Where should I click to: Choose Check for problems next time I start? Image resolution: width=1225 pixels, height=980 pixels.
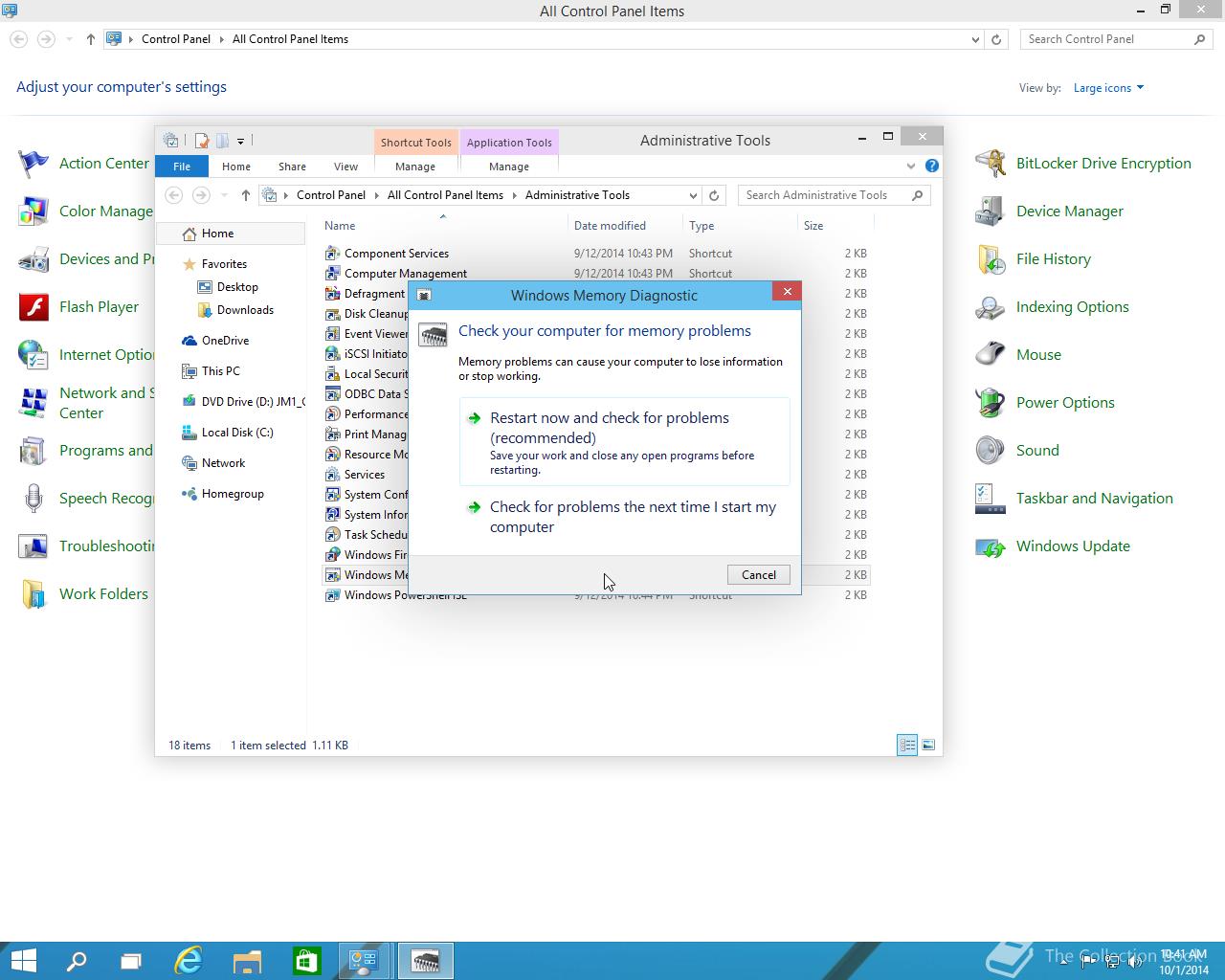click(625, 517)
